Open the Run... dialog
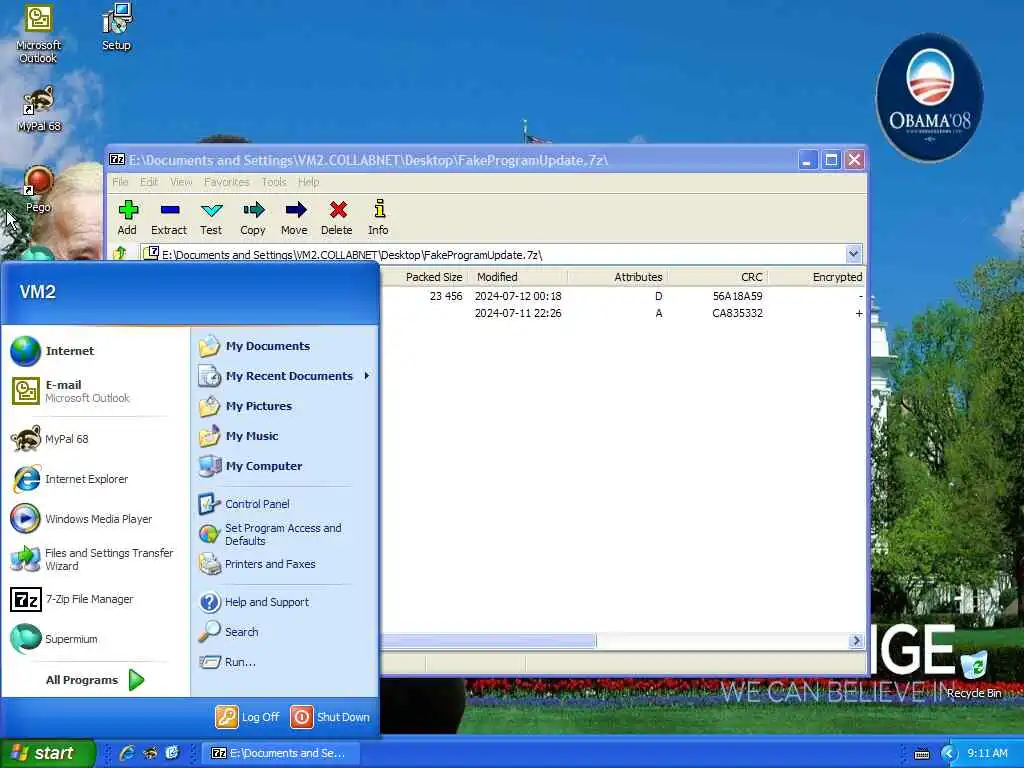 pyautogui.click(x=284, y=662)
